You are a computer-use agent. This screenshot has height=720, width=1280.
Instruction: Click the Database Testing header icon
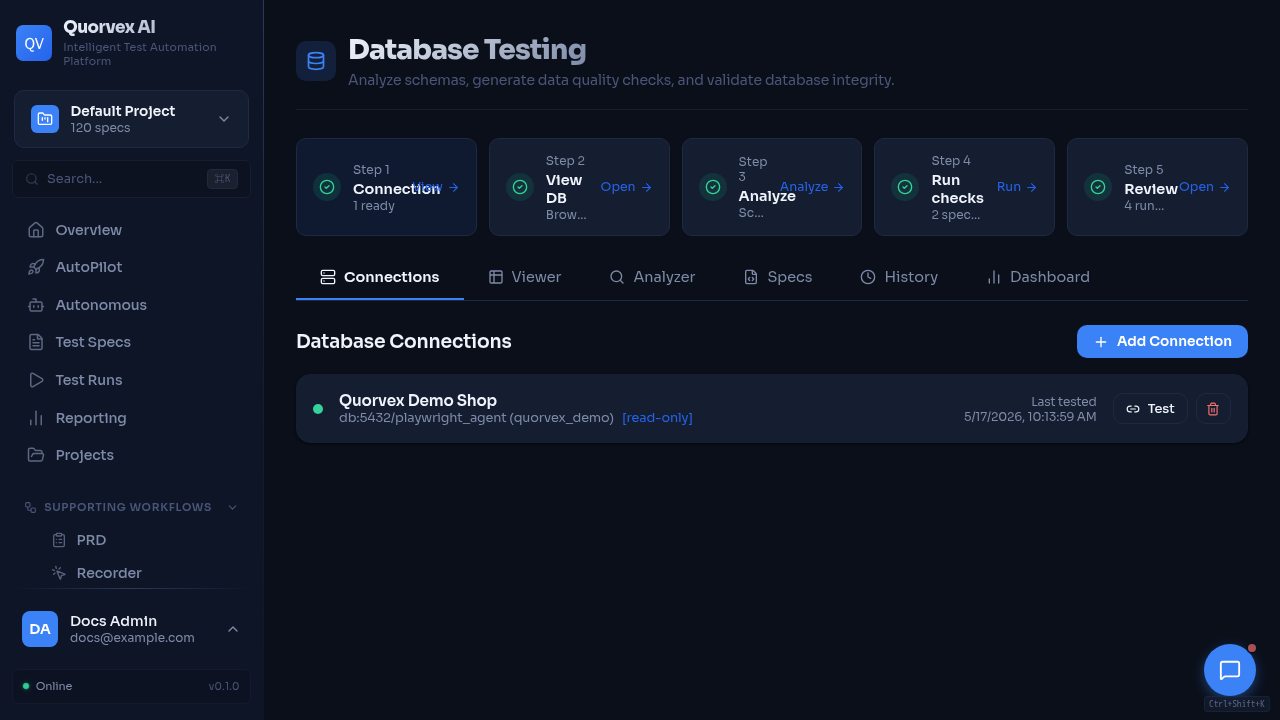tap(316, 61)
